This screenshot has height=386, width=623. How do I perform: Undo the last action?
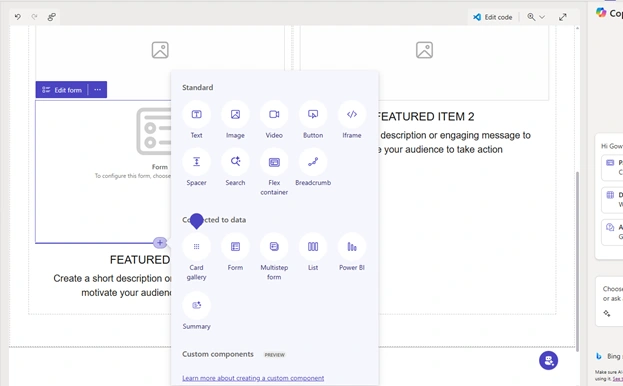pyautogui.click(x=18, y=17)
